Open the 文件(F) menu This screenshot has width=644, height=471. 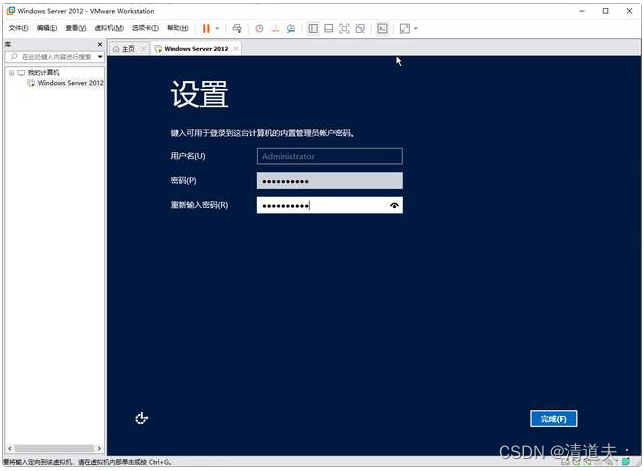click(18, 28)
